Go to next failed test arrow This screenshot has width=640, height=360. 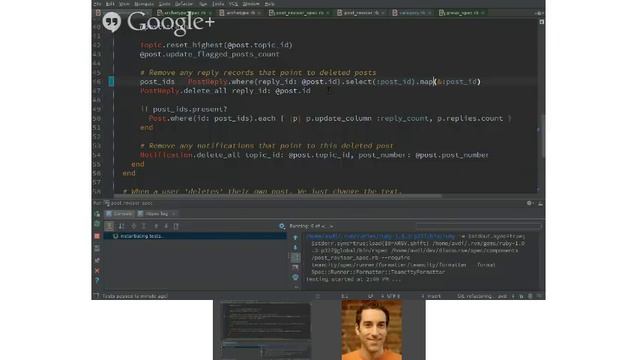166,226
